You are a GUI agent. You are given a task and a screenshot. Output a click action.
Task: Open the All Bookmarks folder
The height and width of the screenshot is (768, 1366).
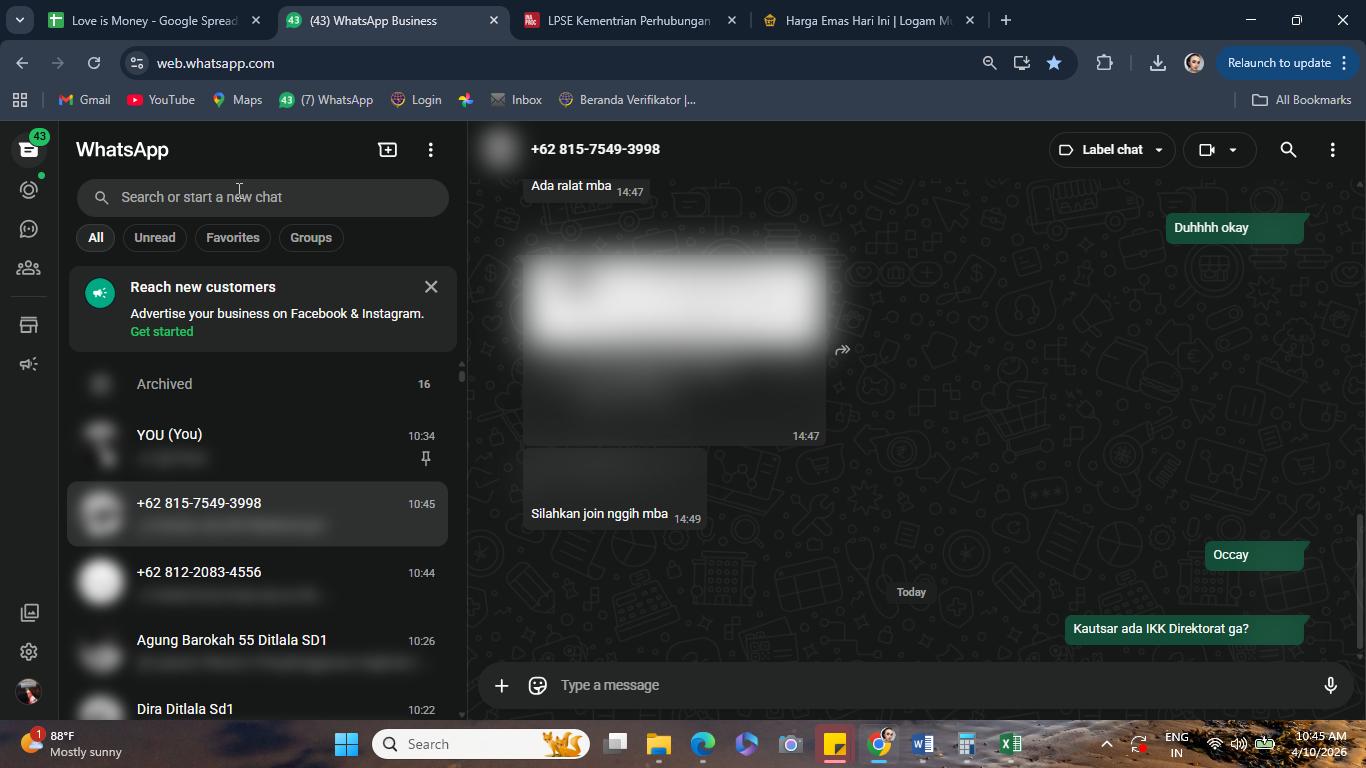1302,100
